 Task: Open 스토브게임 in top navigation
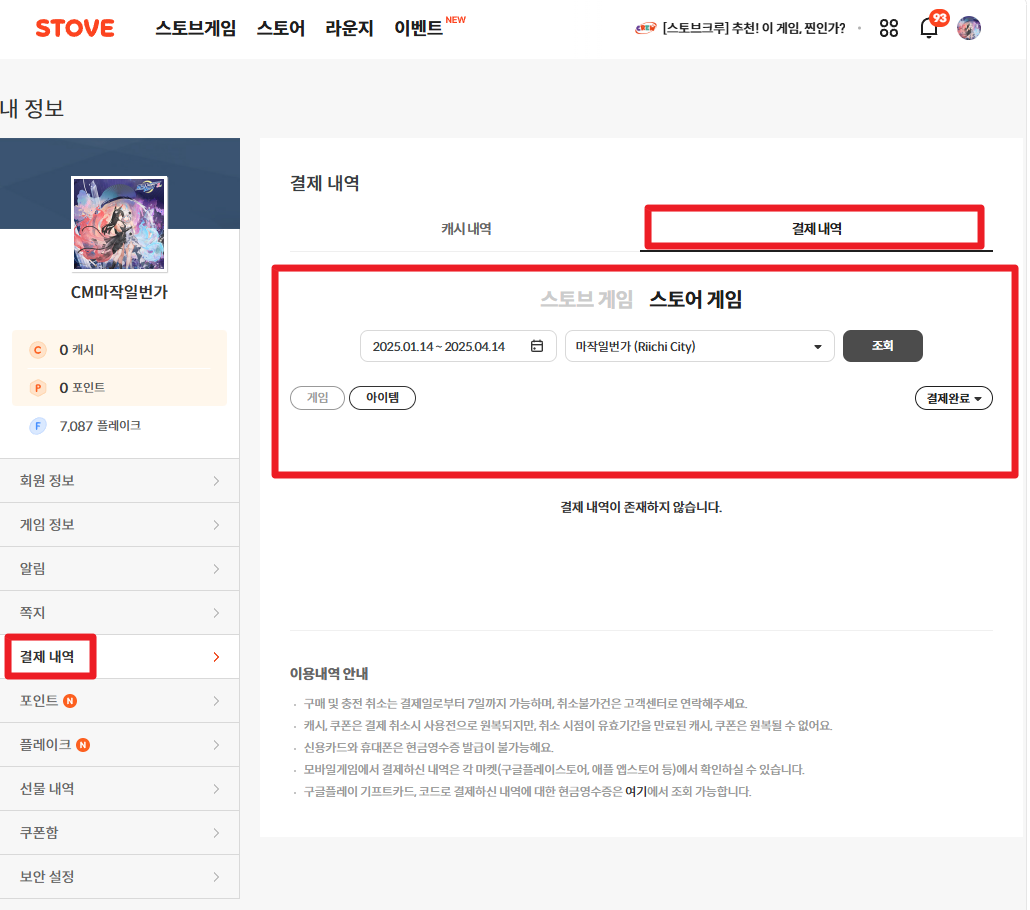point(195,28)
